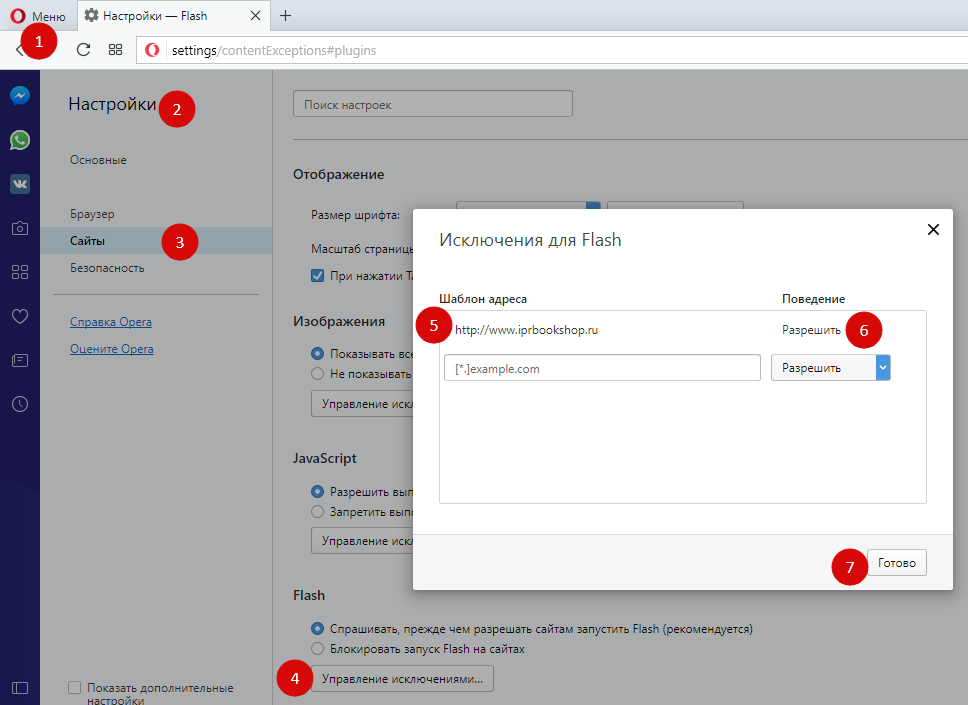
Task: Select 'Спрашивать, прежде чем разрешать' Flash option
Action: (x=318, y=629)
